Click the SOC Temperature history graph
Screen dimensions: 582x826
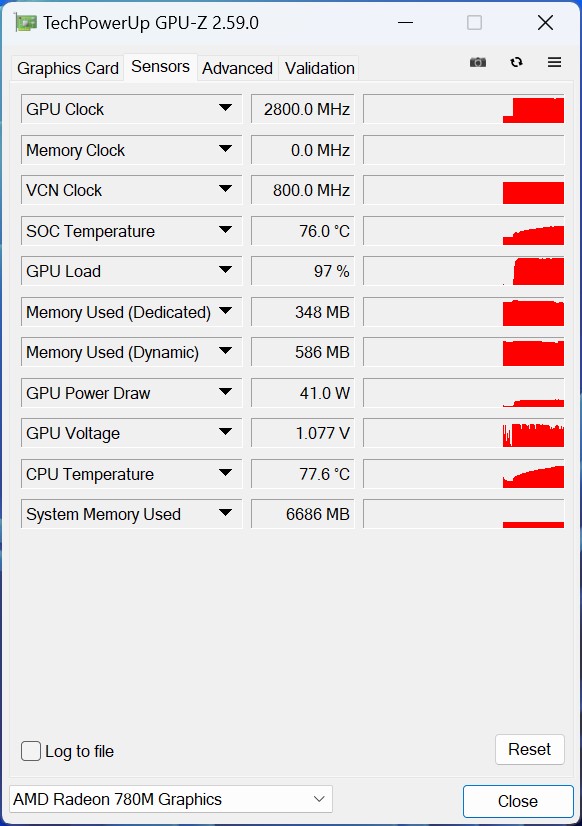[463, 231]
